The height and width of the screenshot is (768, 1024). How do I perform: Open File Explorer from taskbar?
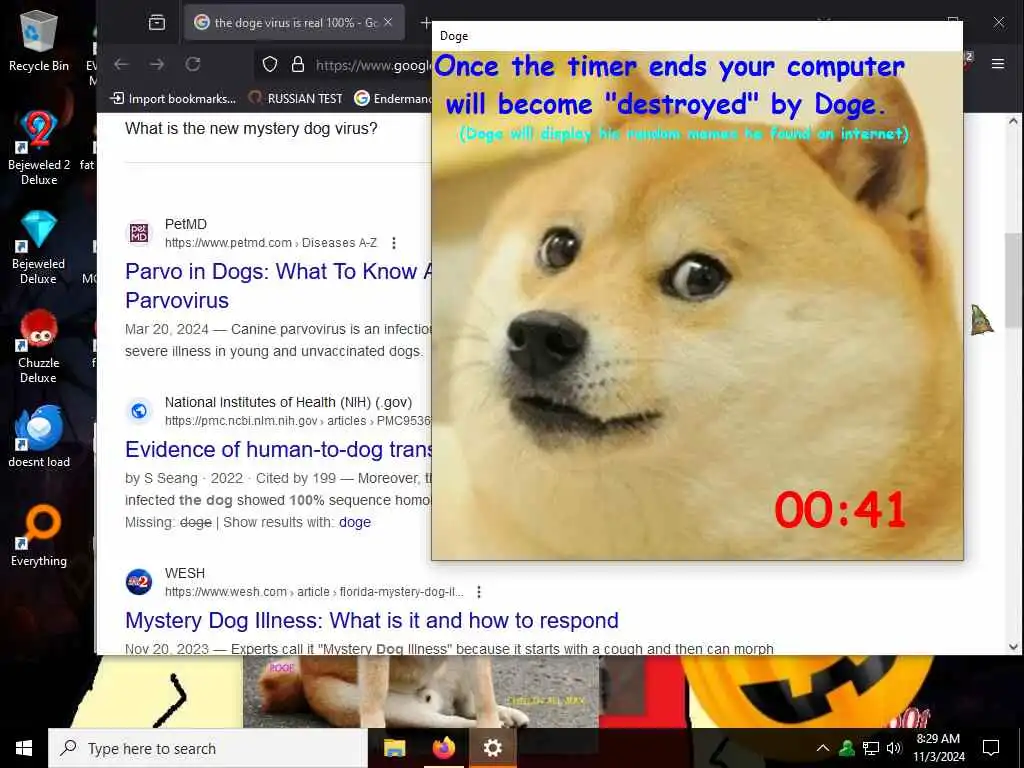point(394,748)
